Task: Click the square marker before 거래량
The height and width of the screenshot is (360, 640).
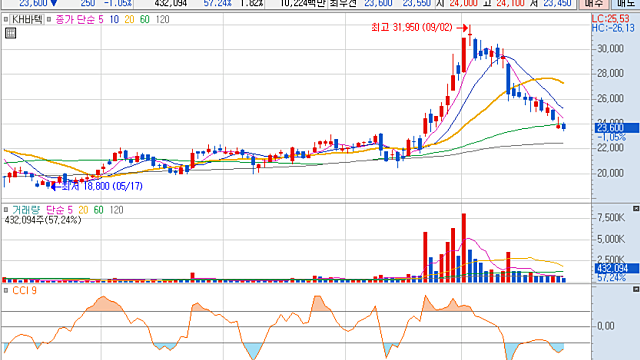Action: pyautogui.click(x=6, y=210)
